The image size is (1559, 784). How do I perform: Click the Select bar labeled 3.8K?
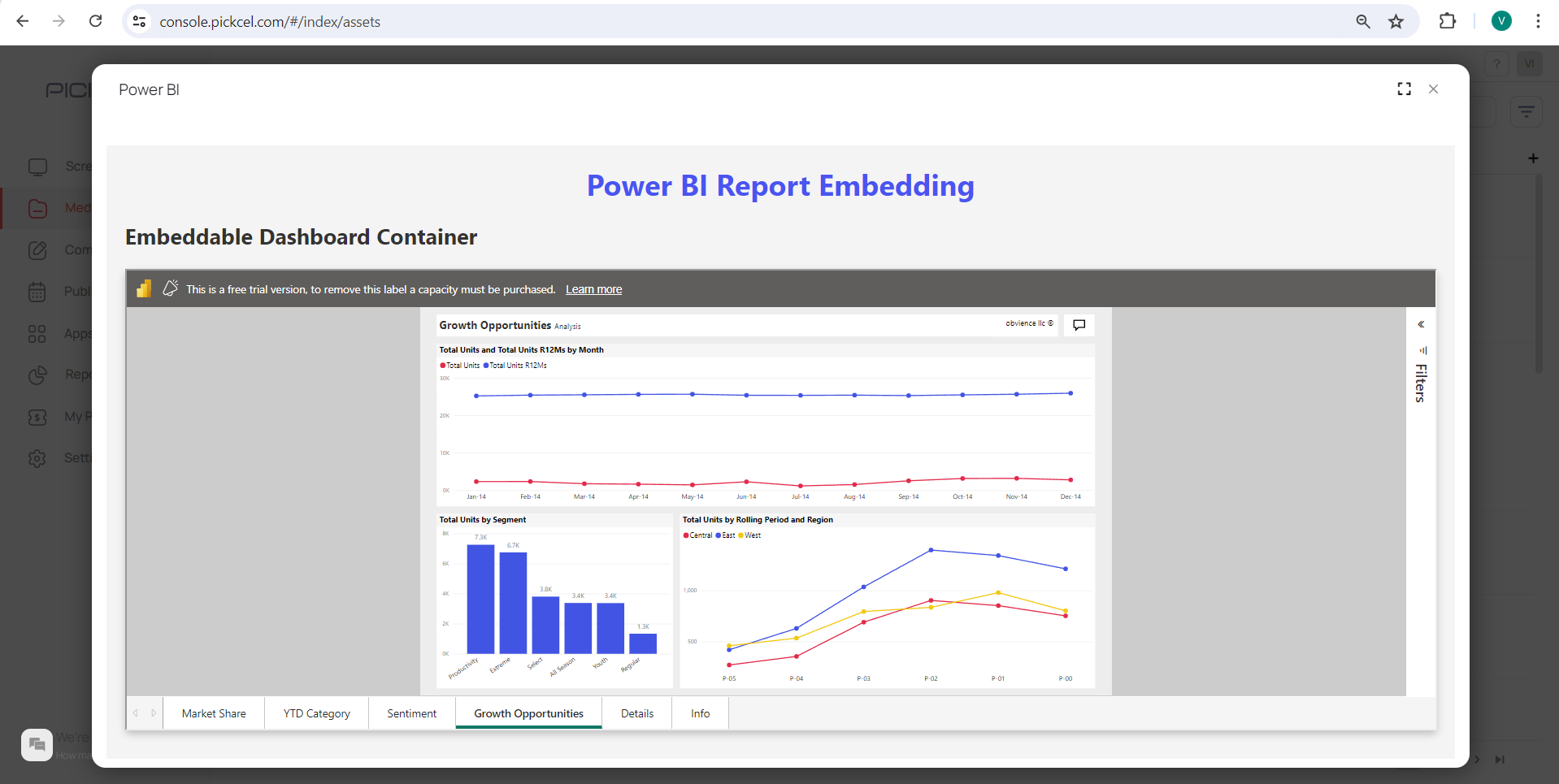pyautogui.click(x=545, y=625)
